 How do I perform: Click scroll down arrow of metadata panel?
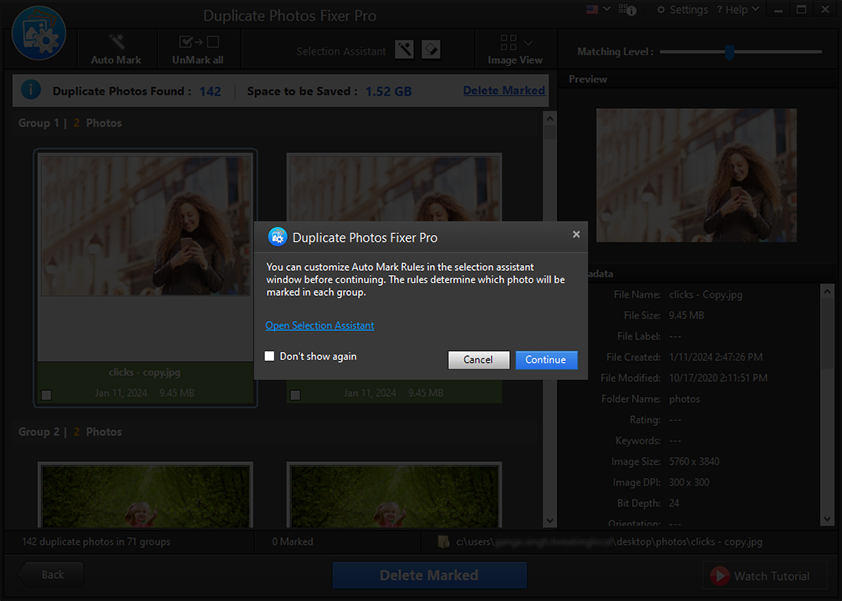point(827,519)
